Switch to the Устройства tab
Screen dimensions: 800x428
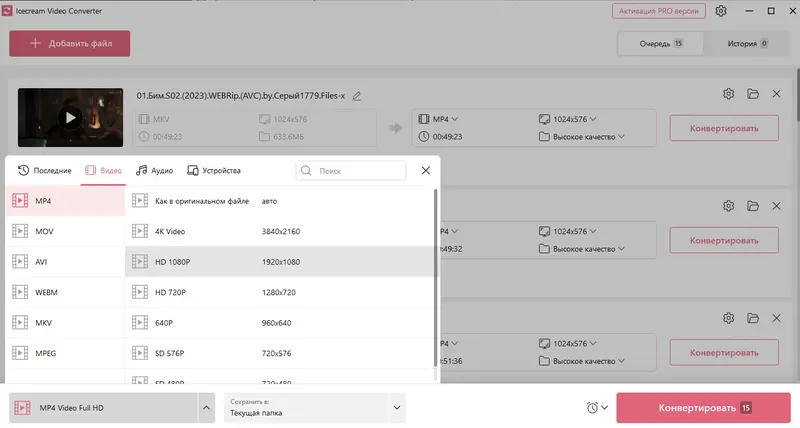click(x=213, y=171)
